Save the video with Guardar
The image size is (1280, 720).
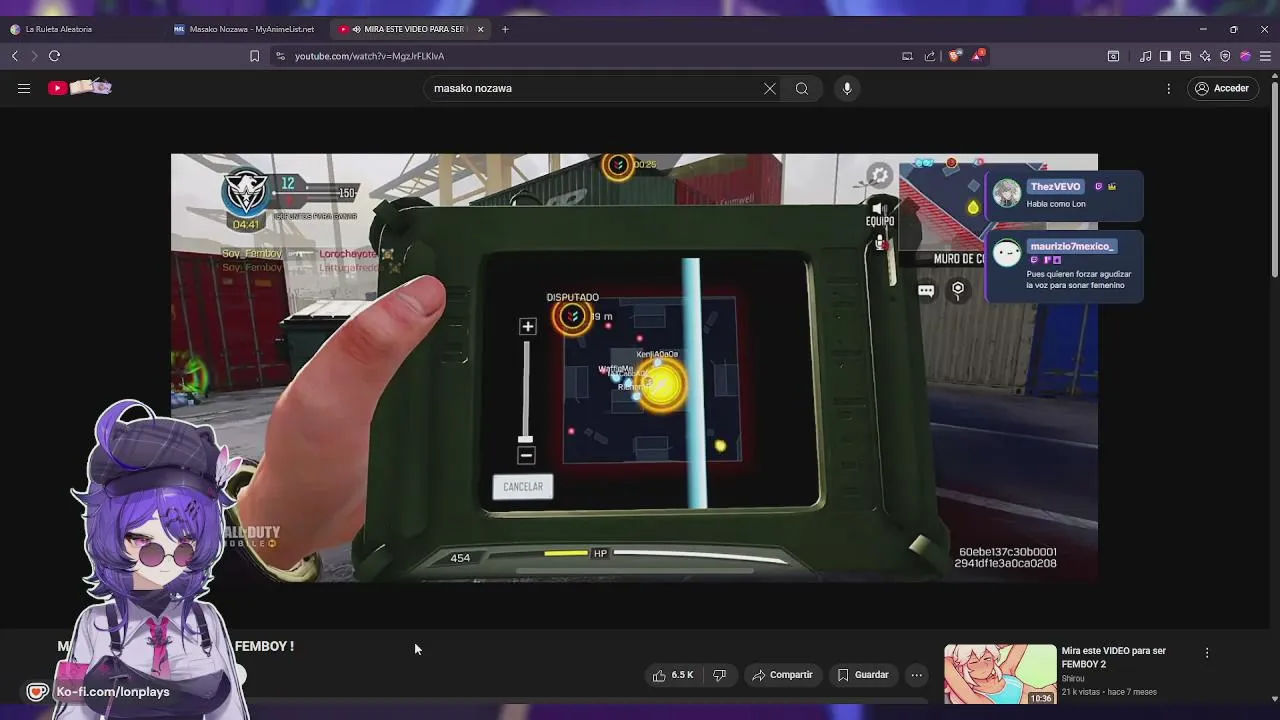pyautogui.click(x=862, y=675)
